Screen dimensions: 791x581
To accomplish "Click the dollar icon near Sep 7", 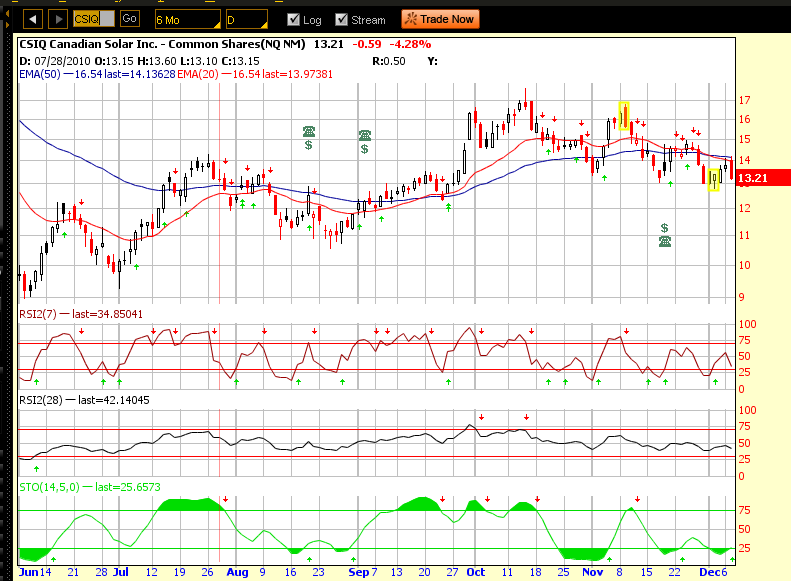I will (x=364, y=149).
